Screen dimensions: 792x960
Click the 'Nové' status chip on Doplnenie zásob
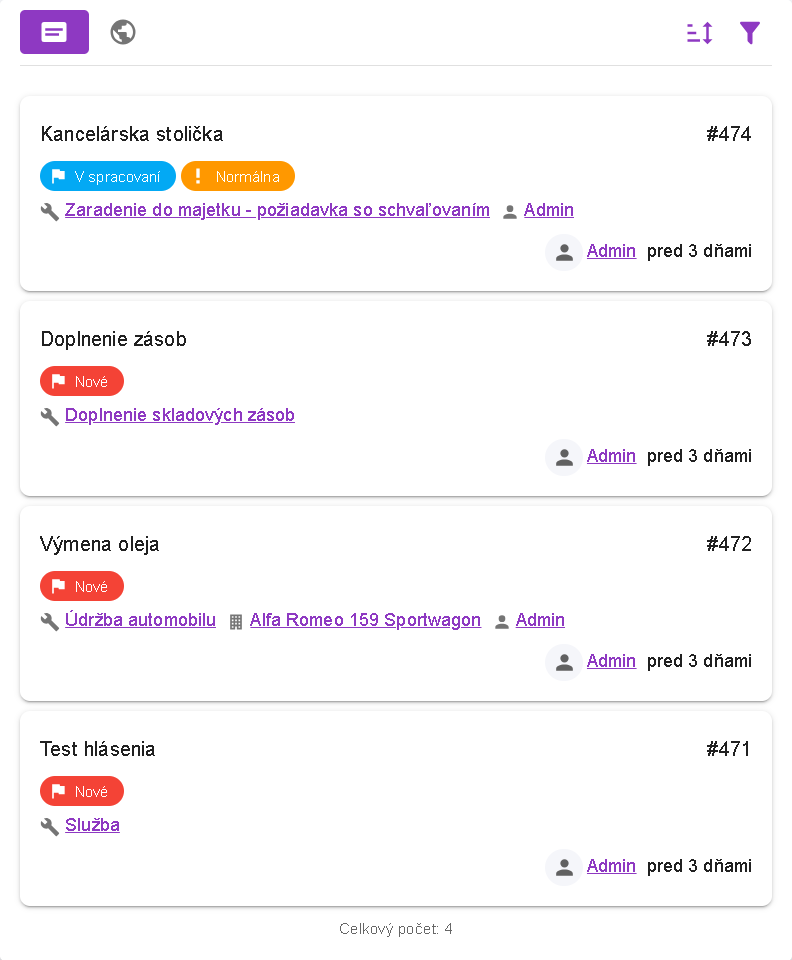point(82,381)
